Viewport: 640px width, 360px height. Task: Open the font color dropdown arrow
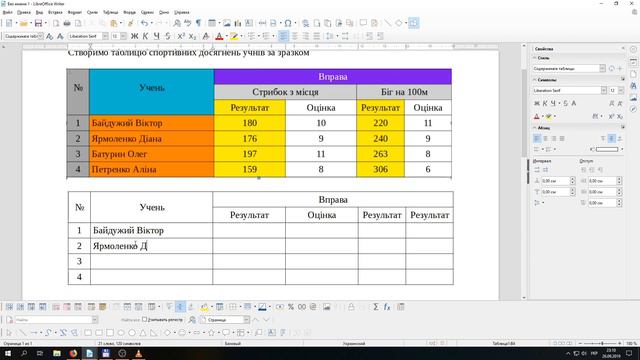point(227,36)
